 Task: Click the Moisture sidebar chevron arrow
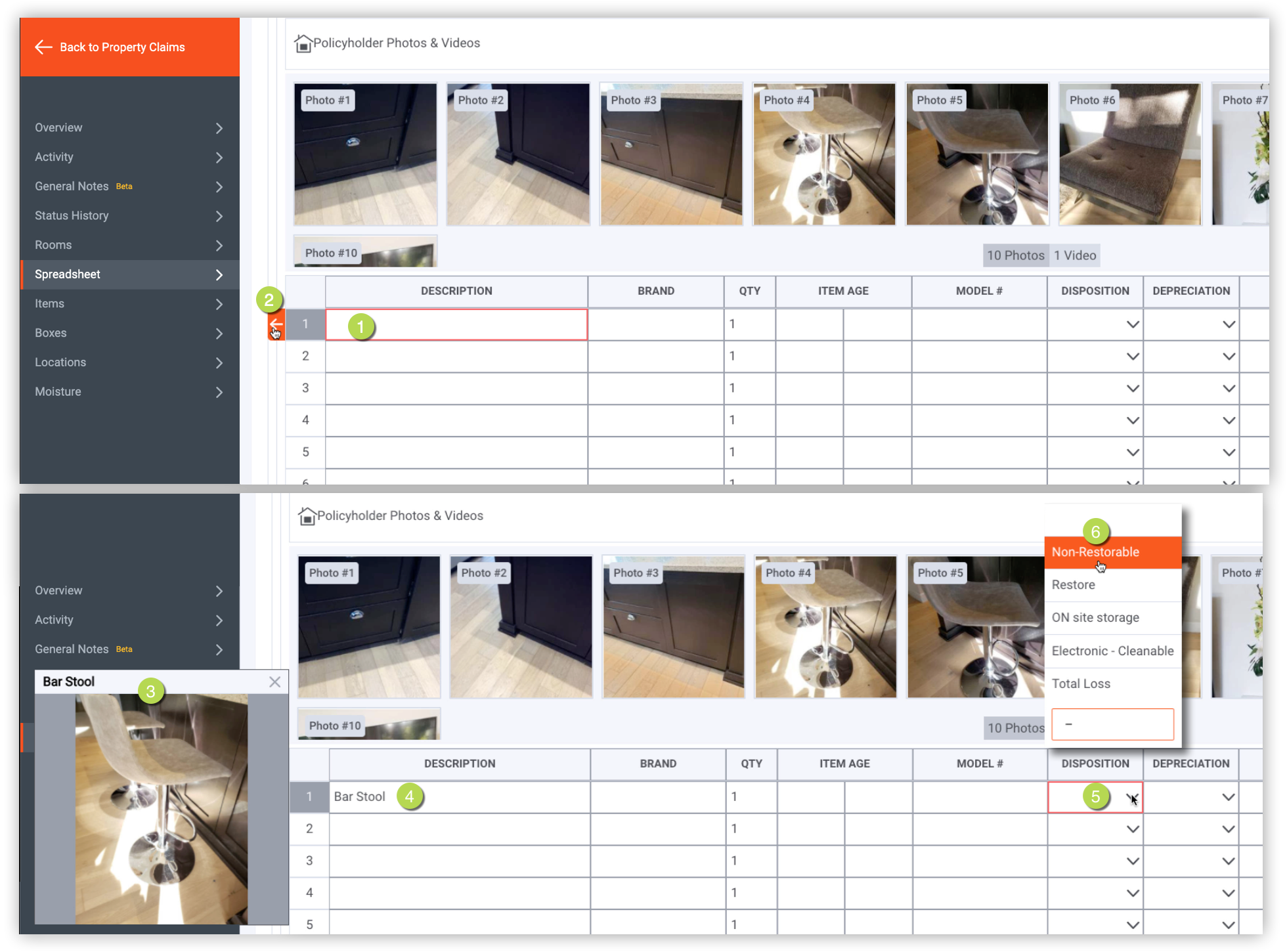[x=219, y=392]
